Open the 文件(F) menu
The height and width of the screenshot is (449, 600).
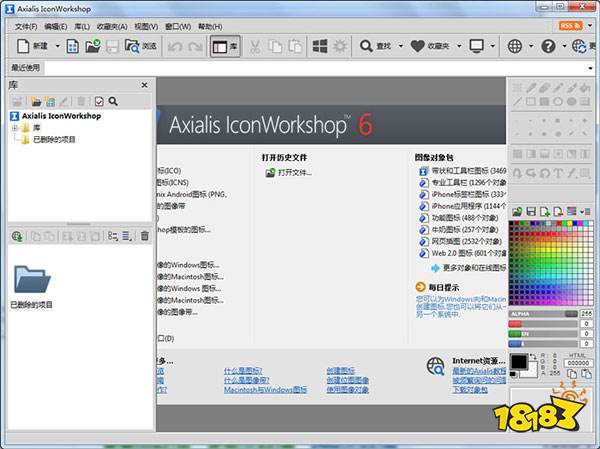tap(26, 25)
